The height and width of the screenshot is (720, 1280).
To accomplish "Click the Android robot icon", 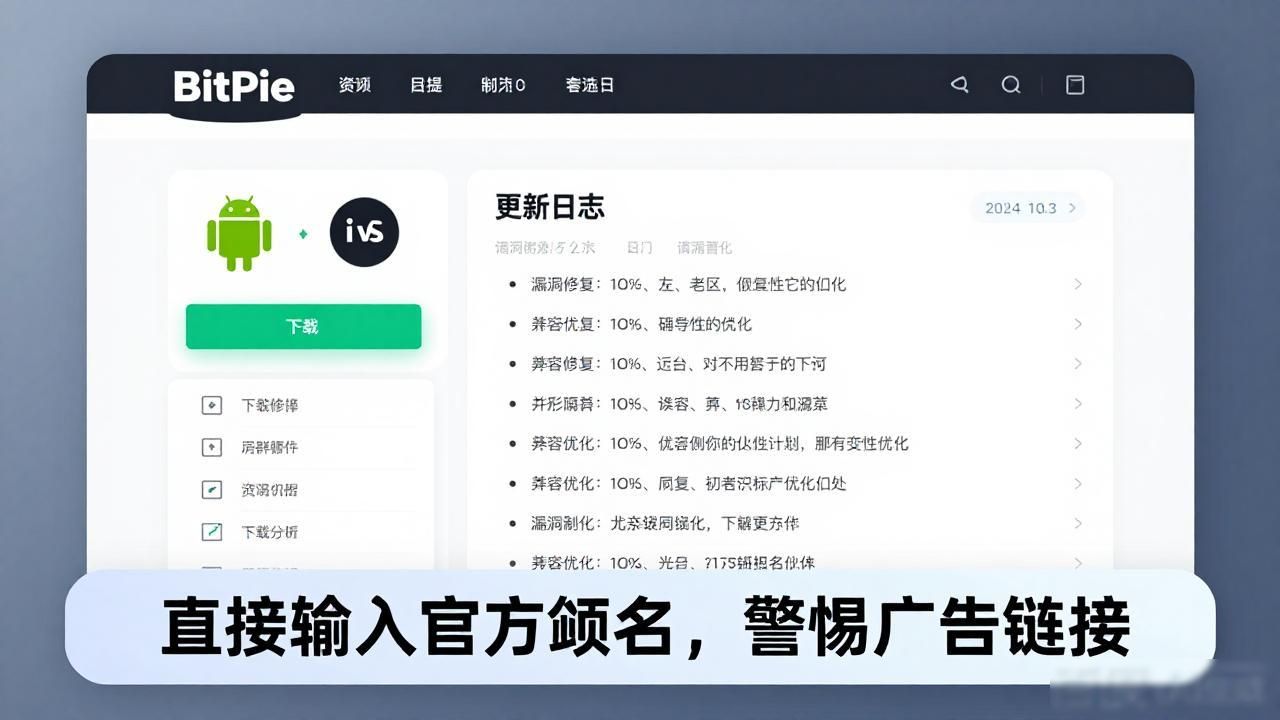I will pos(239,233).
